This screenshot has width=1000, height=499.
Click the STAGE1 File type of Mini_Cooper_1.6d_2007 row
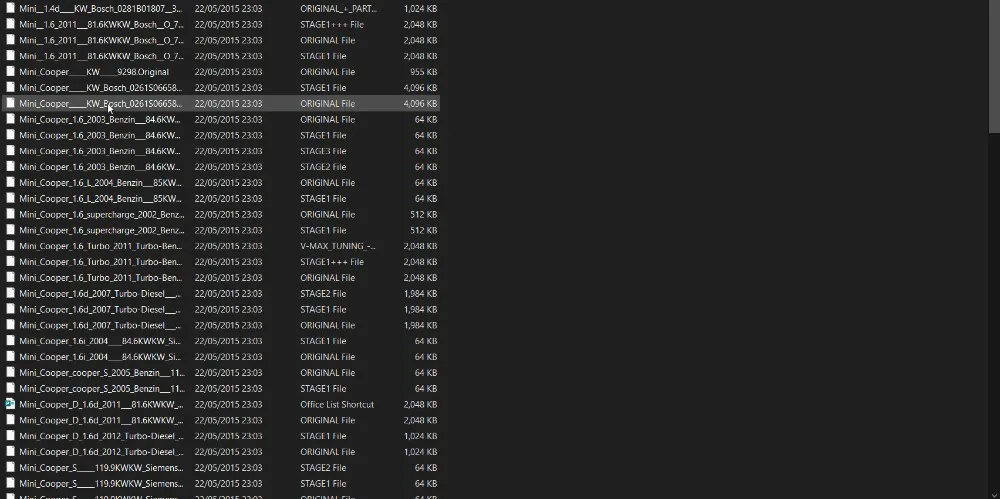323,309
